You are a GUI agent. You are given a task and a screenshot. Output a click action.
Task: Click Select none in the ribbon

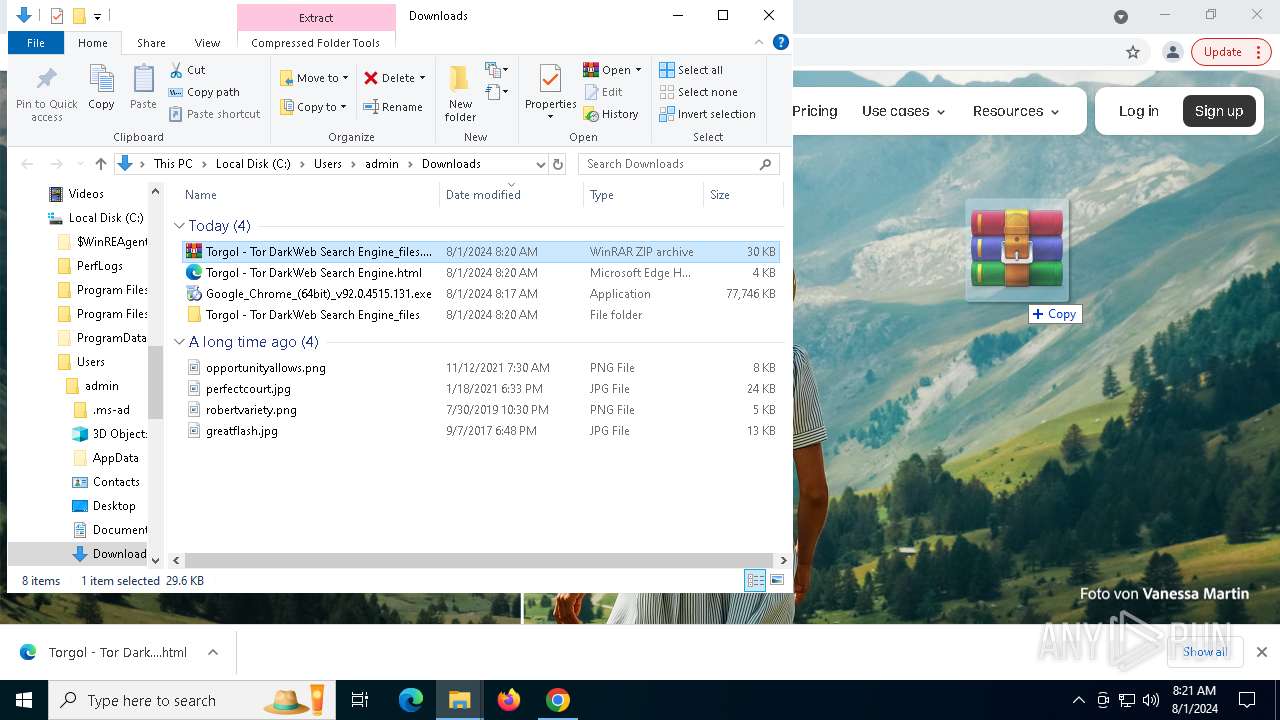pos(698,92)
